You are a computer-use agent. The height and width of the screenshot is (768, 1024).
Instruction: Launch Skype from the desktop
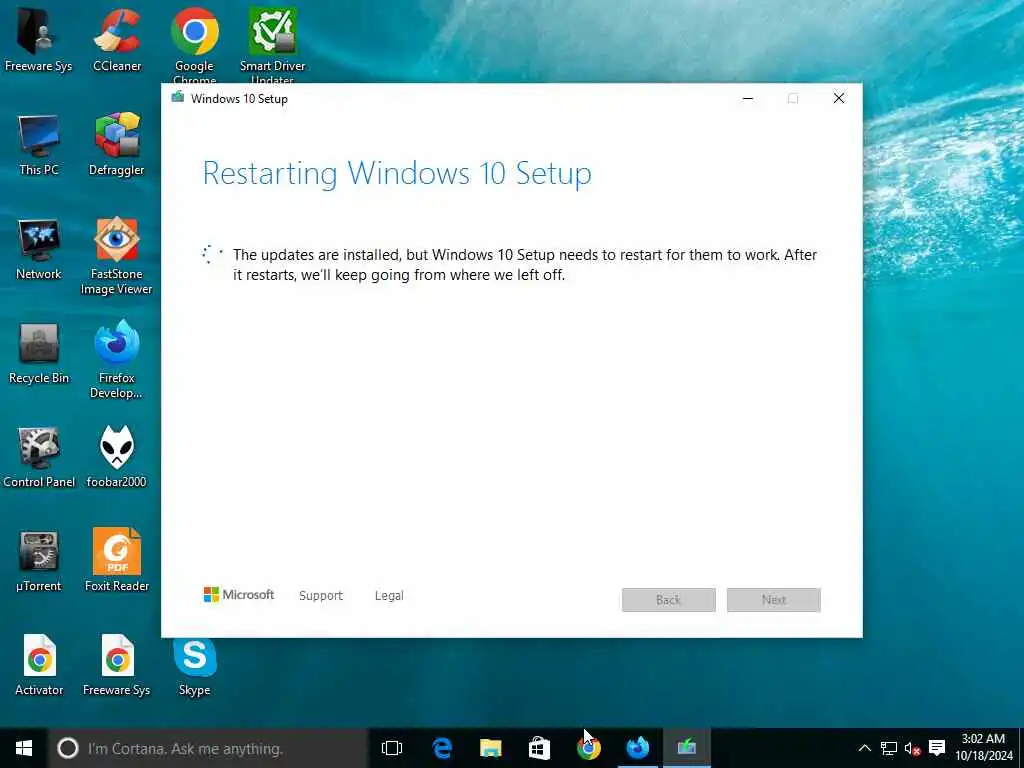(195, 665)
